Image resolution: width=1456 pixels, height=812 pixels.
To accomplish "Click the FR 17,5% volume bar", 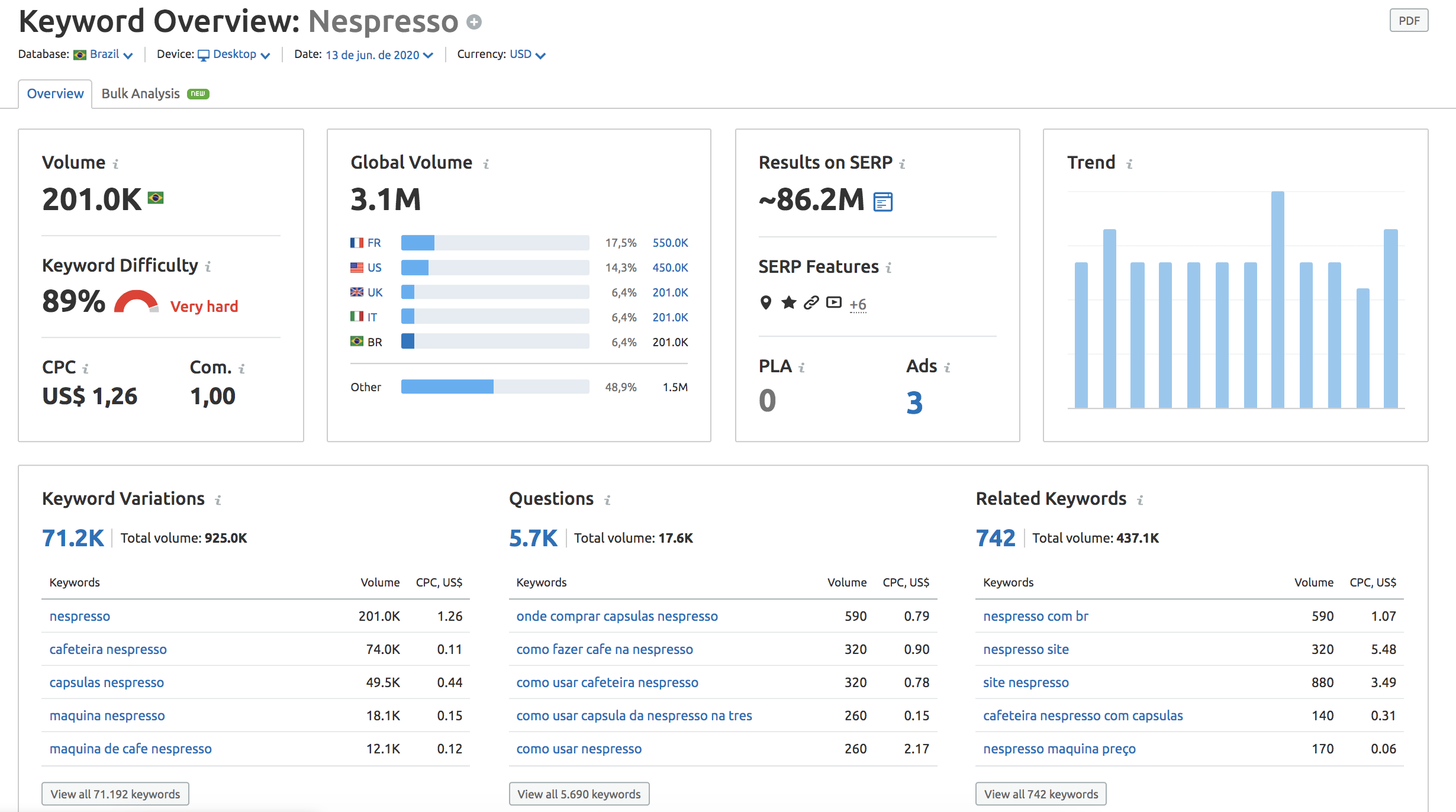I will coord(495,243).
